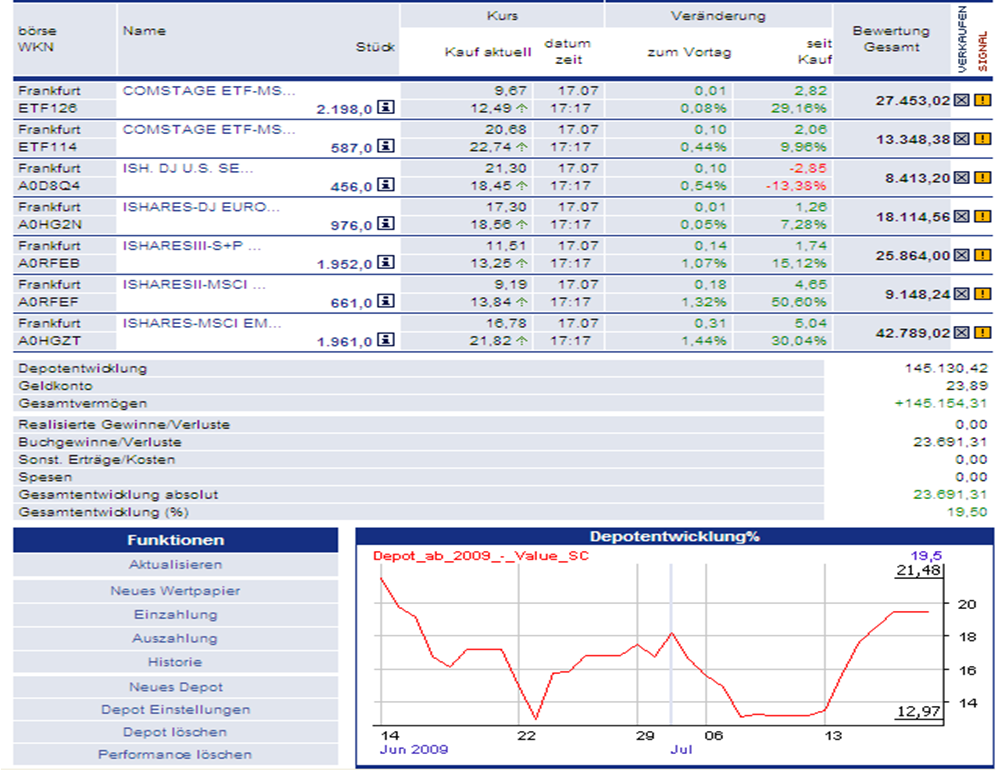This screenshot has height=770, width=996.
Task: Click sell (X) icon for ISHARES-DJ EURO row
Action: click(961, 216)
